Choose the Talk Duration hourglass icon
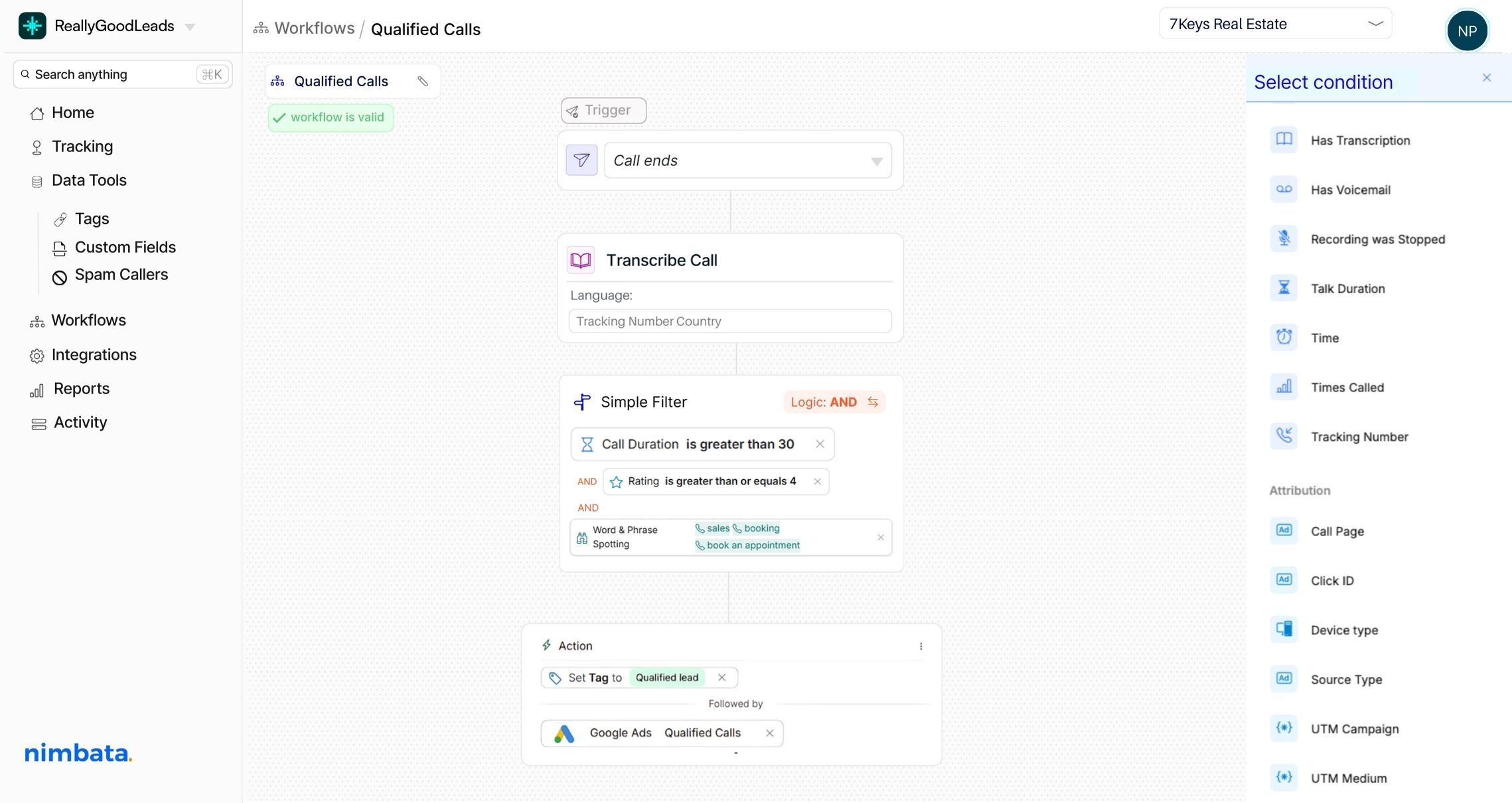The width and height of the screenshot is (1512, 803). (x=1284, y=288)
